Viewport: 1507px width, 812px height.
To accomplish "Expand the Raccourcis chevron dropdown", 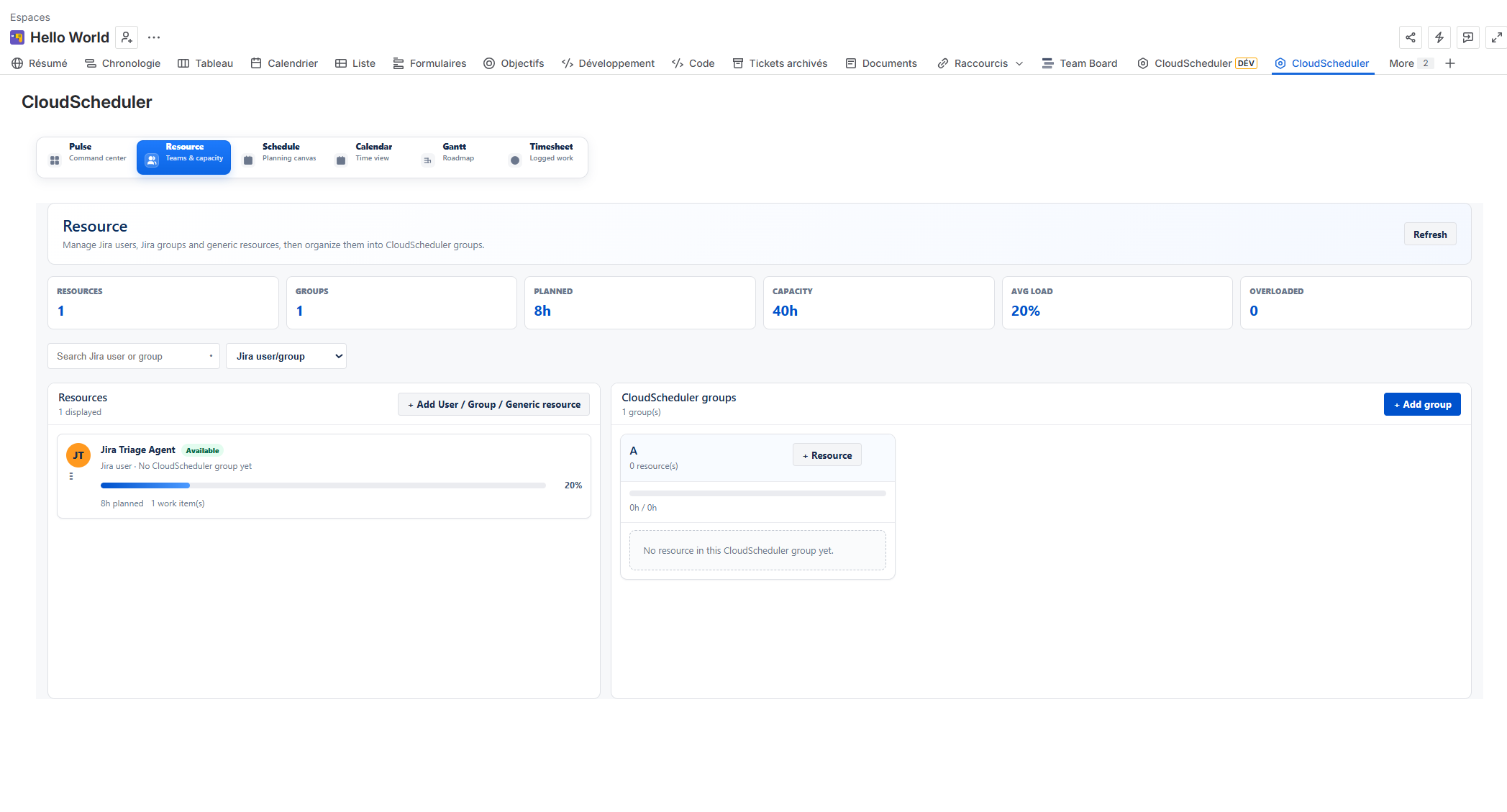I will (1019, 63).
